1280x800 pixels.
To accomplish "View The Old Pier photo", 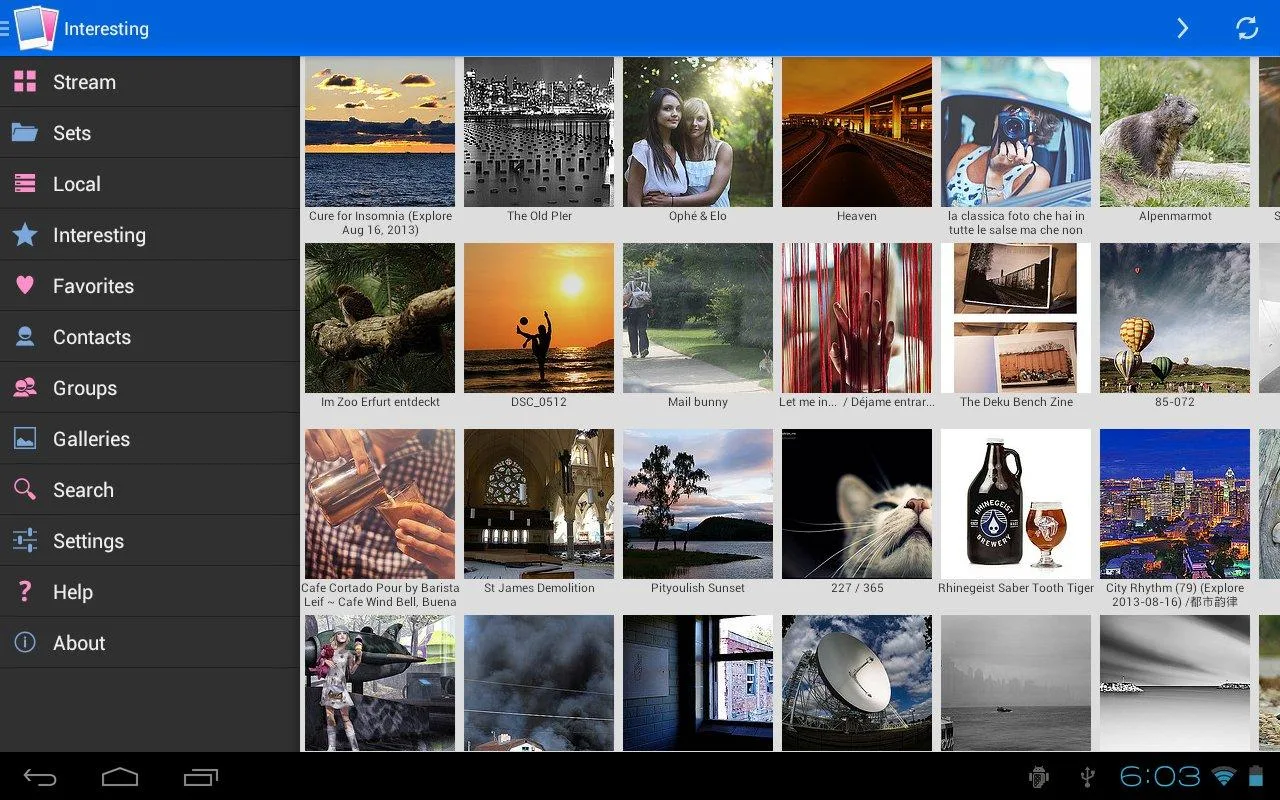I will click(x=539, y=132).
